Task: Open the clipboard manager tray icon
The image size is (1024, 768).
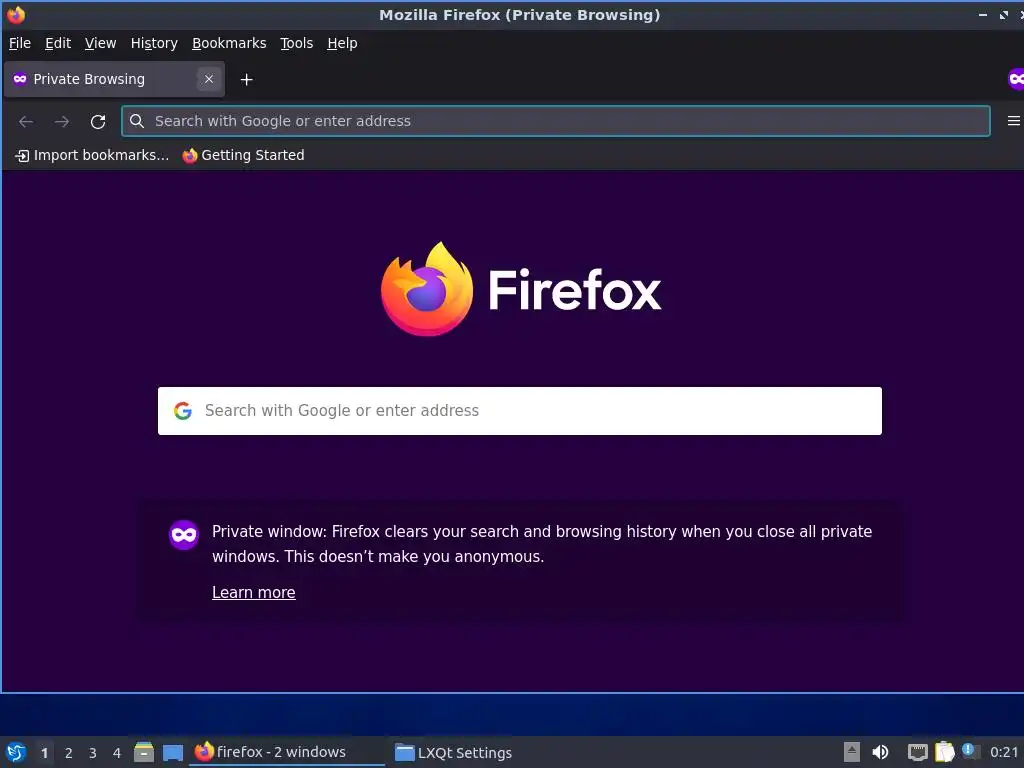Action: (x=944, y=752)
